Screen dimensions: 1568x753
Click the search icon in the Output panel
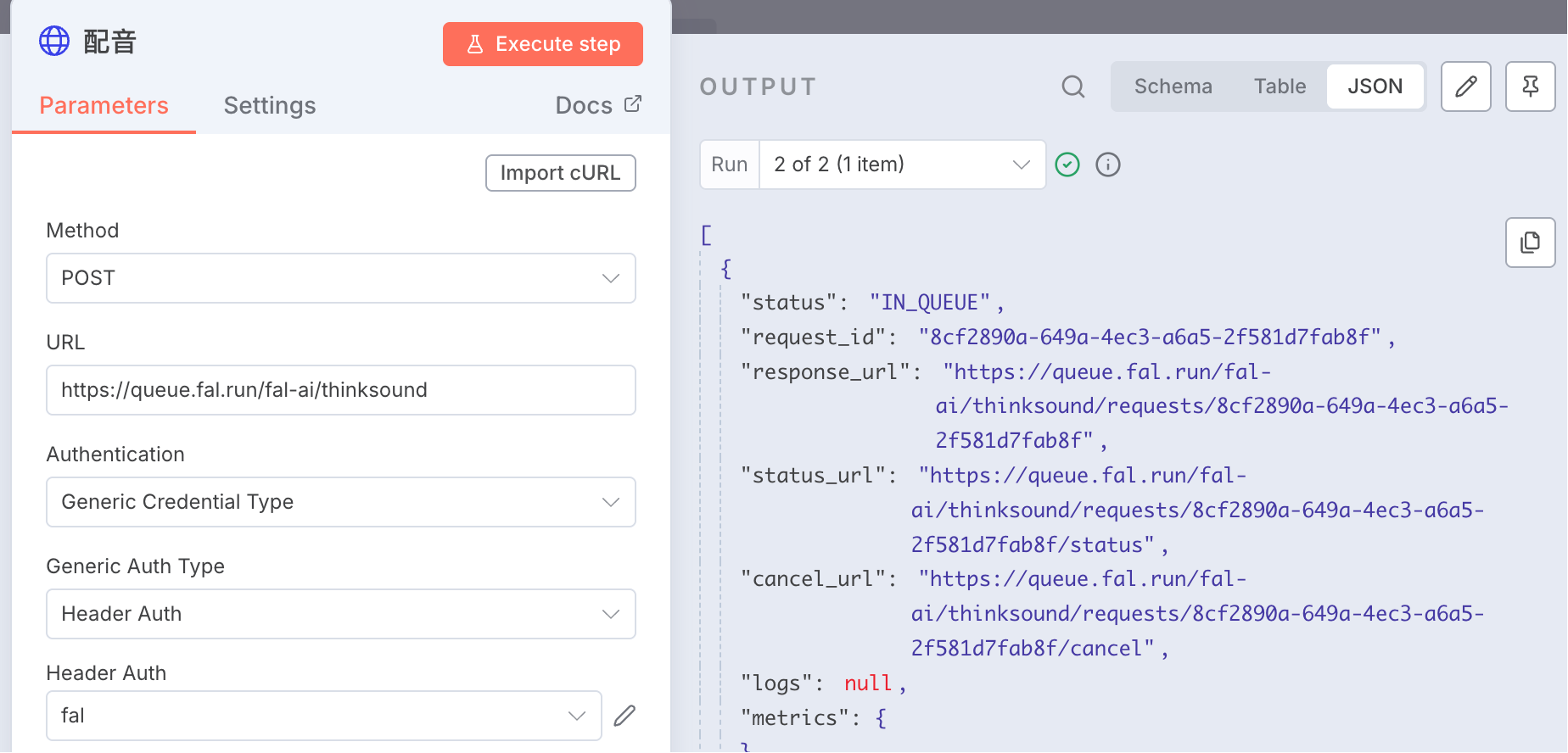point(1073,86)
